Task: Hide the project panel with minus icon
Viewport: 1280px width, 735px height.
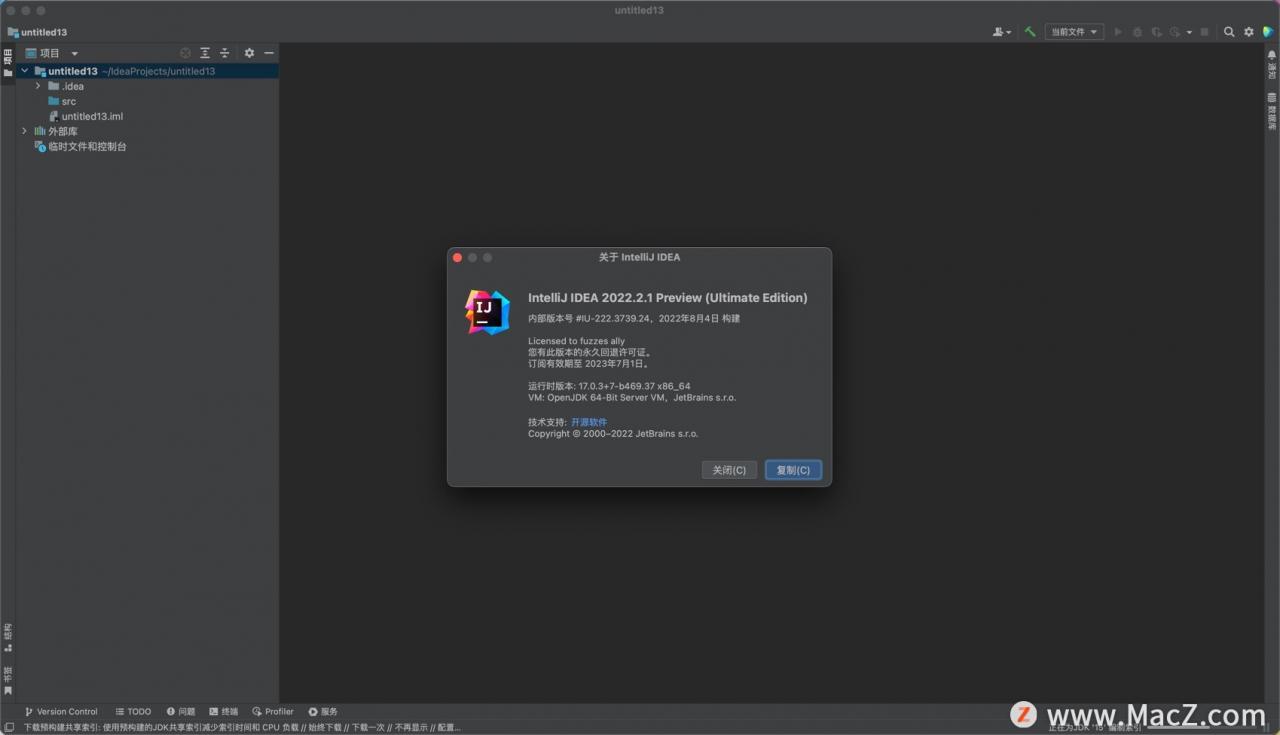Action: click(268, 53)
